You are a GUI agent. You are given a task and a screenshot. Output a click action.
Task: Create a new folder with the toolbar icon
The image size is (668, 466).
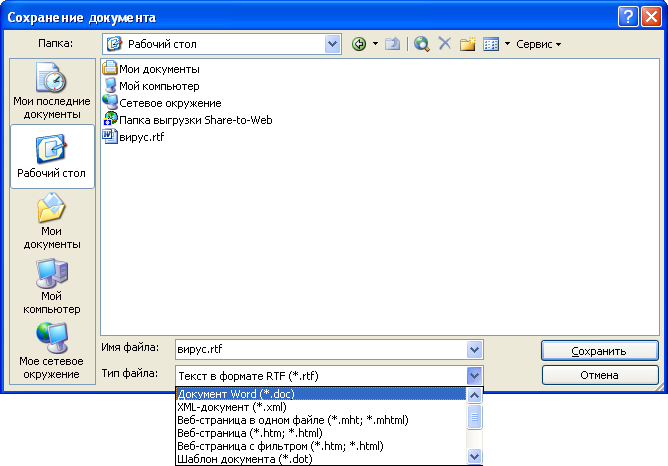pyautogui.click(x=467, y=44)
